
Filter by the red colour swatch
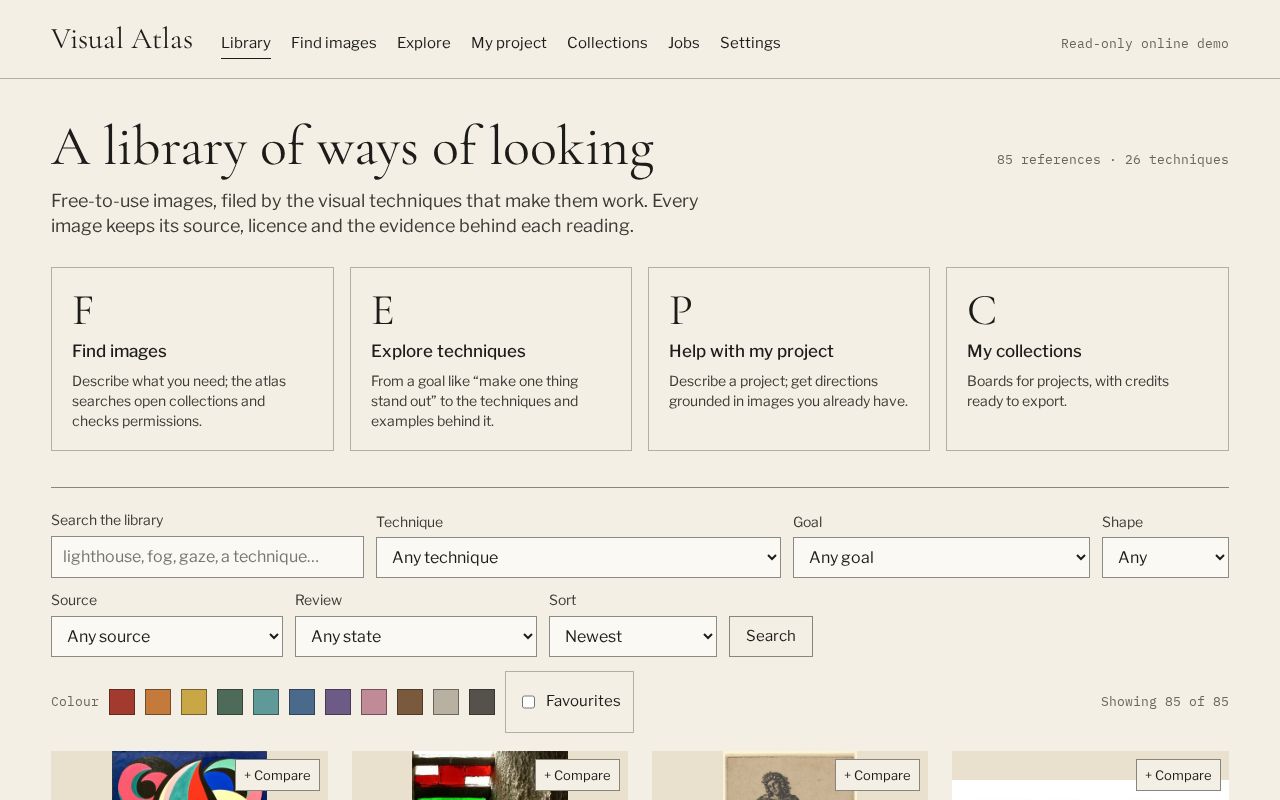pyautogui.click(x=122, y=702)
